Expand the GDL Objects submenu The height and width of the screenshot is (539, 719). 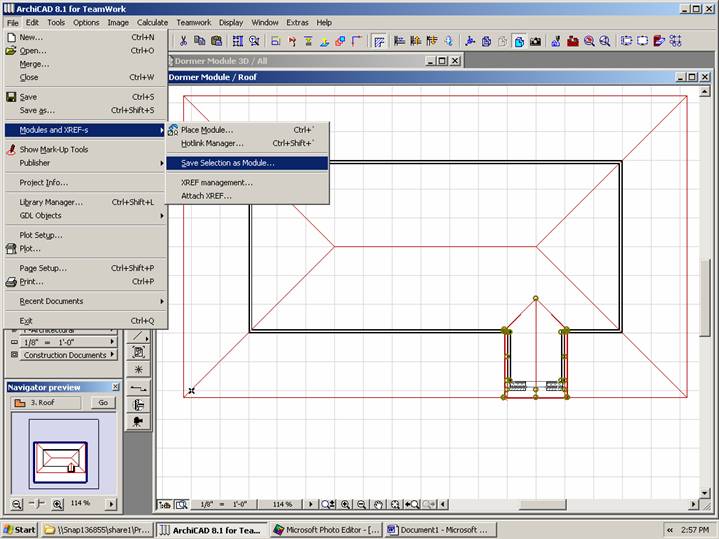tap(85, 216)
